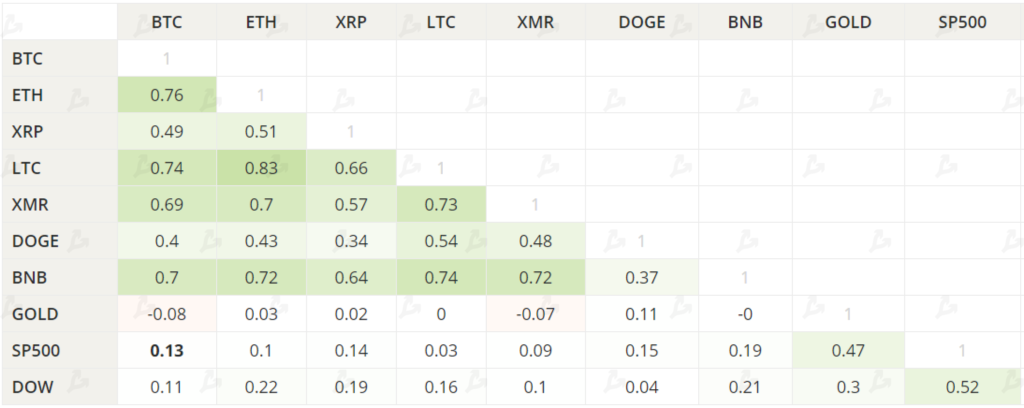Select the 0.76 ETH-BTC correlation cell
The image size is (1024, 408).
point(166,95)
